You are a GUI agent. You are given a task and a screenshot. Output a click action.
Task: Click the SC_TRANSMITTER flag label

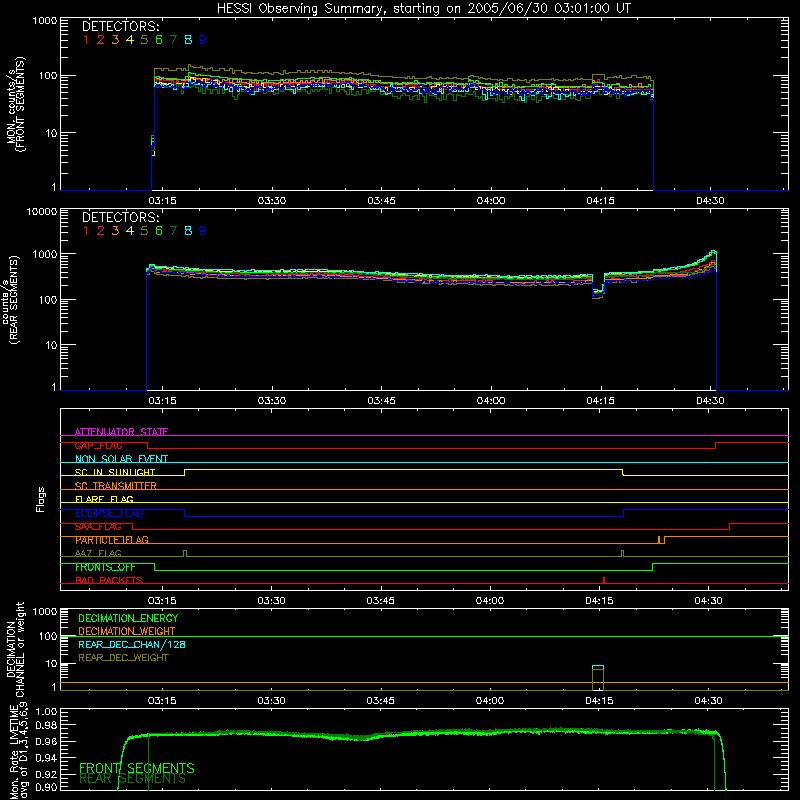pos(115,486)
